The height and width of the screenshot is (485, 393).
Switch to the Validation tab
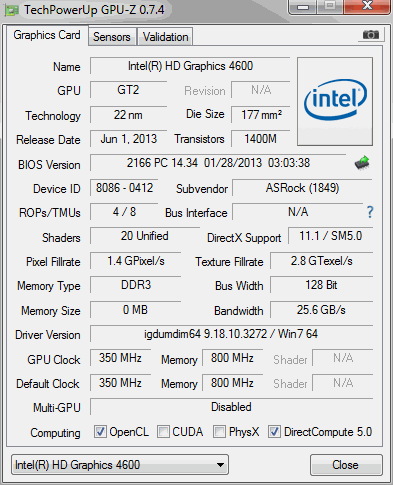point(165,37)
